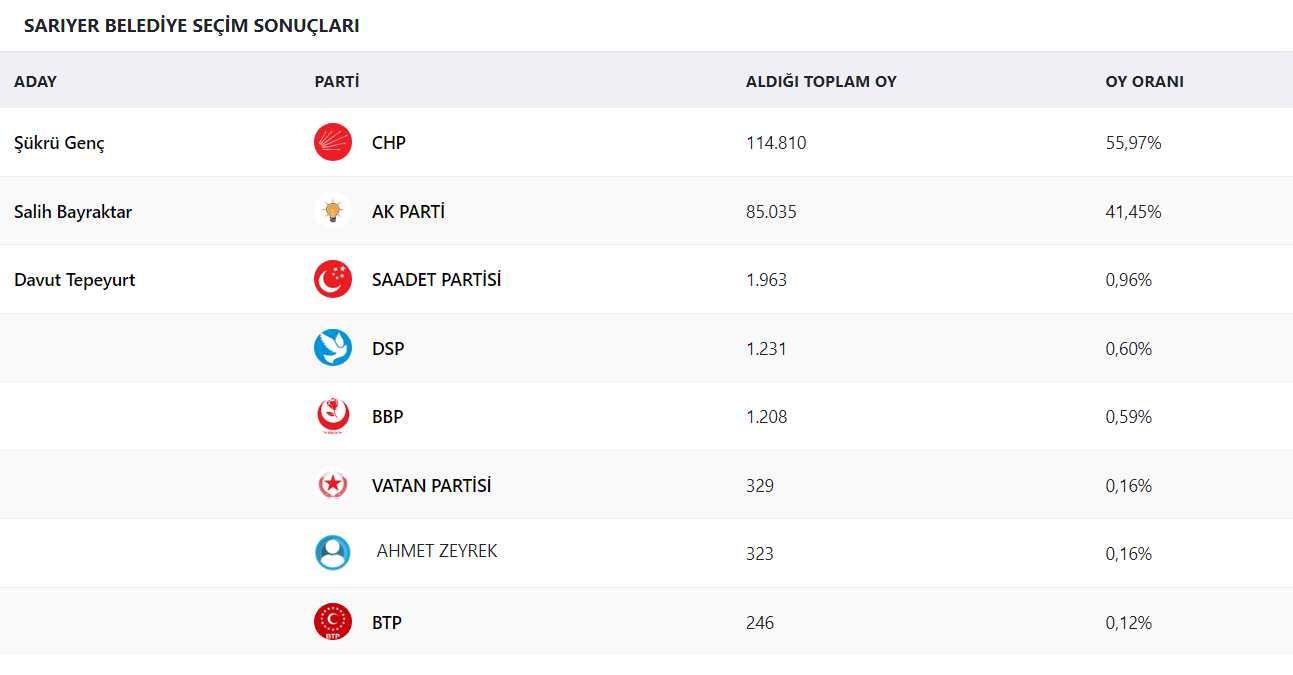The image size is (1293, 675).
Task: Click the Saadet Partisi crescent logo
Action: (333, 279)
